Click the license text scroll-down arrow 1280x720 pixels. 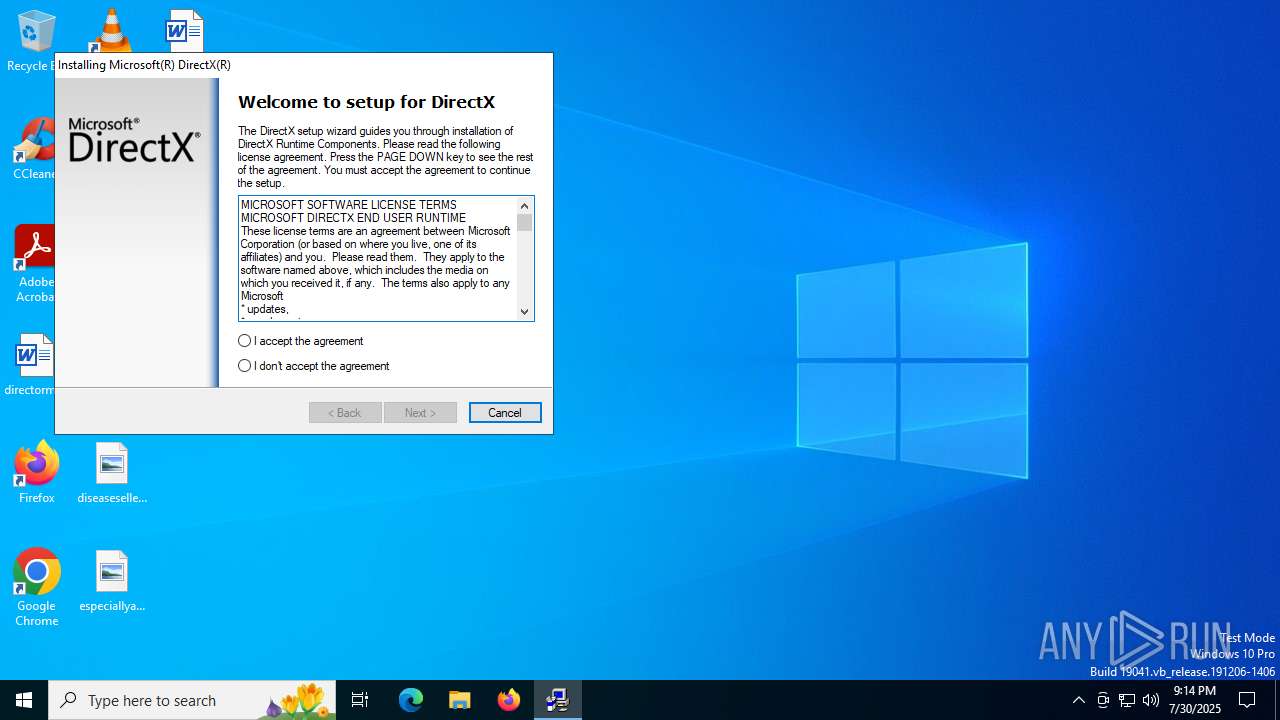[x=524, y=311]
